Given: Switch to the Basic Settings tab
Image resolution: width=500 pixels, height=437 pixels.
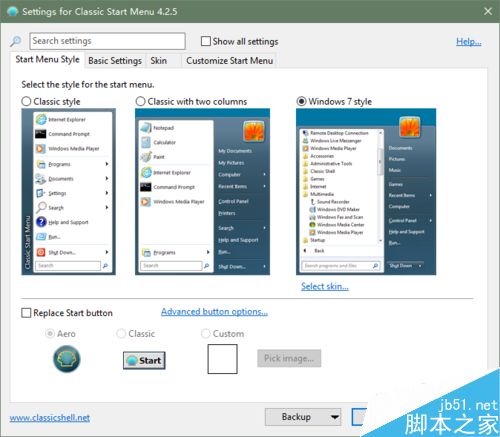Looking at the screenshot, I should point(115,61).
